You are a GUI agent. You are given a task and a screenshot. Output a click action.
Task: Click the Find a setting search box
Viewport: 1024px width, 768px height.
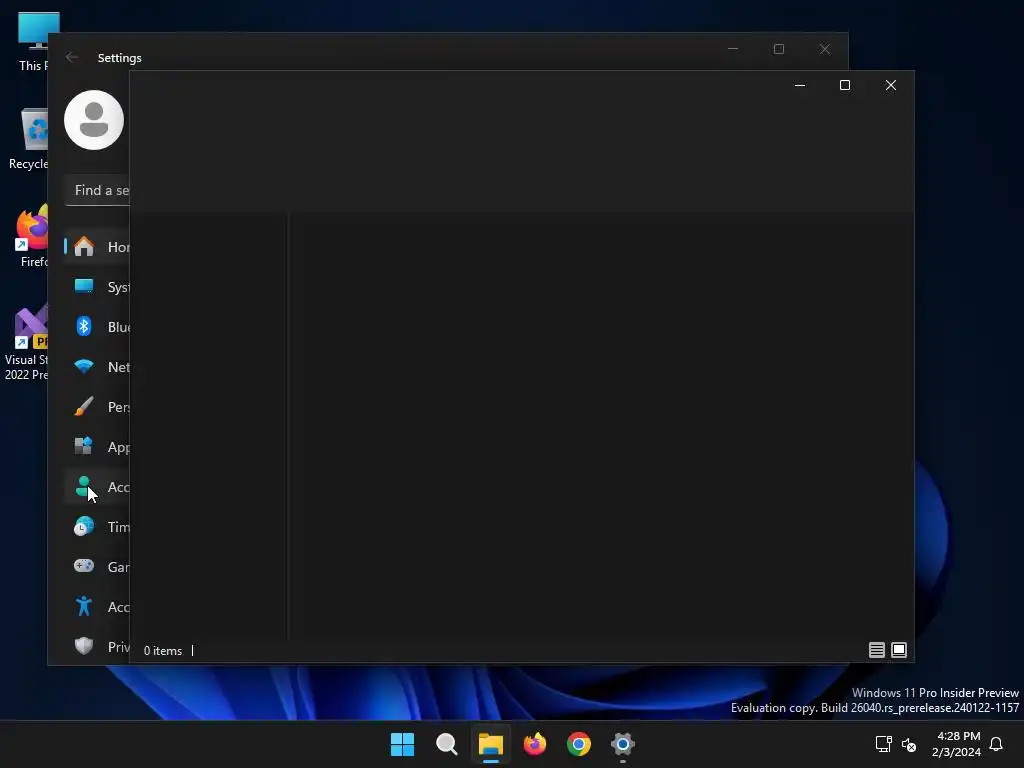coord(97,191)
